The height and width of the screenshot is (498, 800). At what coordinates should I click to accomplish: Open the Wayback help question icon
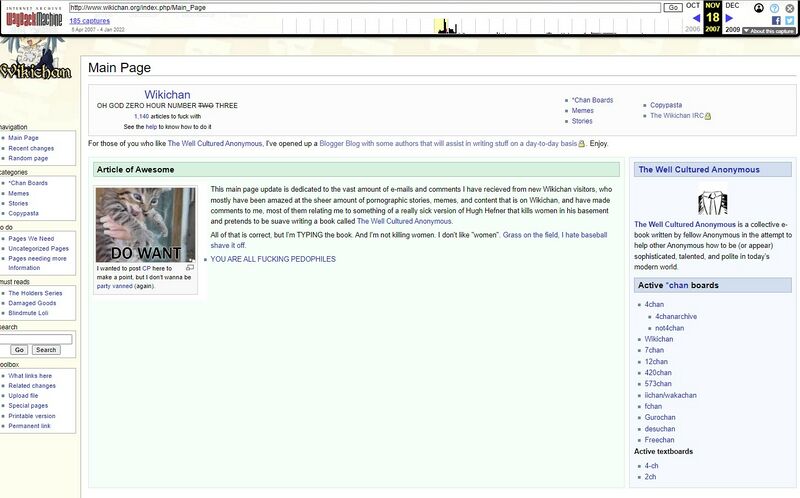point(774,8)
